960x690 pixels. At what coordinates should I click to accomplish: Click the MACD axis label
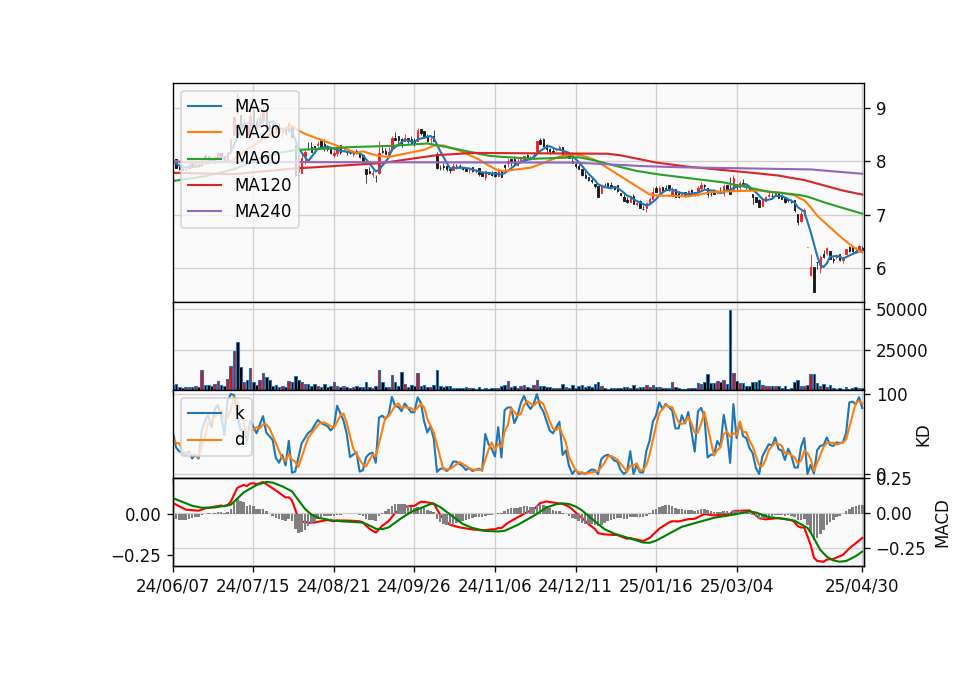(942, 524)
